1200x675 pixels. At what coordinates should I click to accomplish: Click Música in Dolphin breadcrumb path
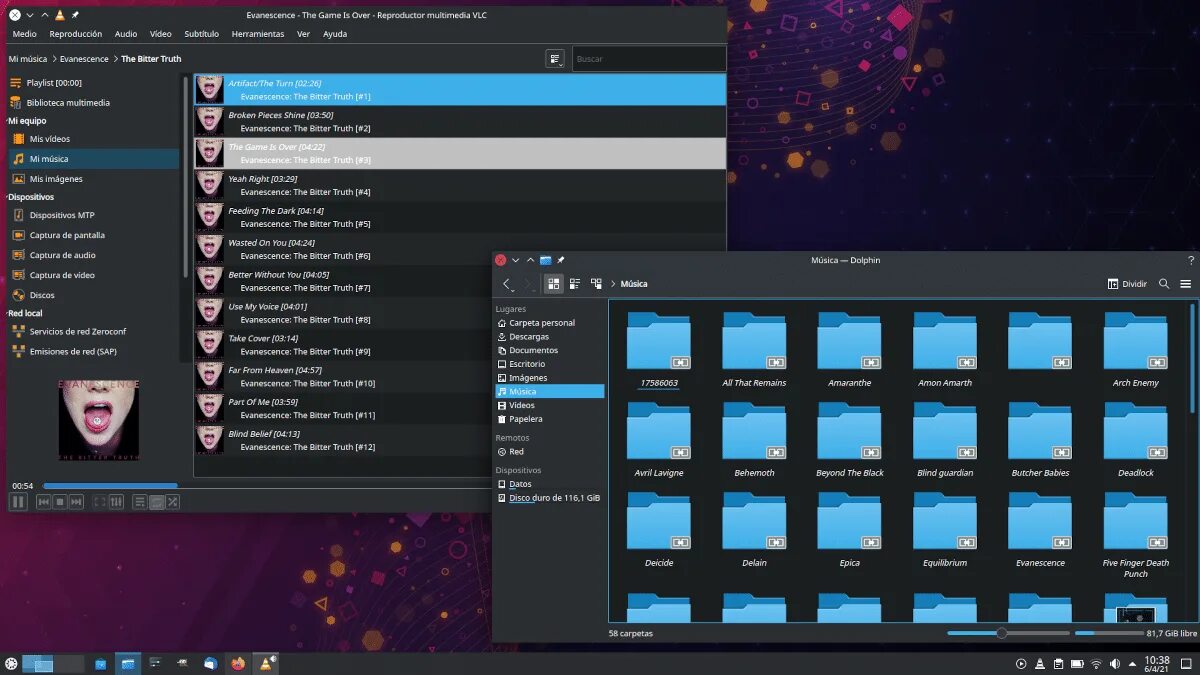click(x=634, y=284)
